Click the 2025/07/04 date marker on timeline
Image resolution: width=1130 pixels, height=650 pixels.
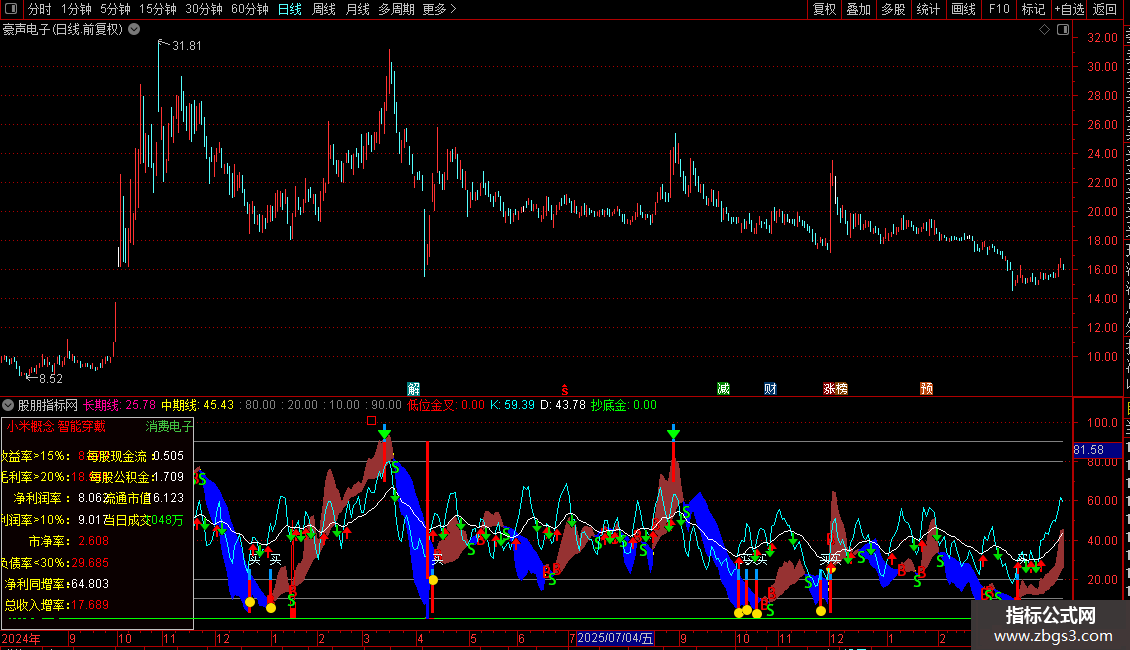click(x=615, y=638)
